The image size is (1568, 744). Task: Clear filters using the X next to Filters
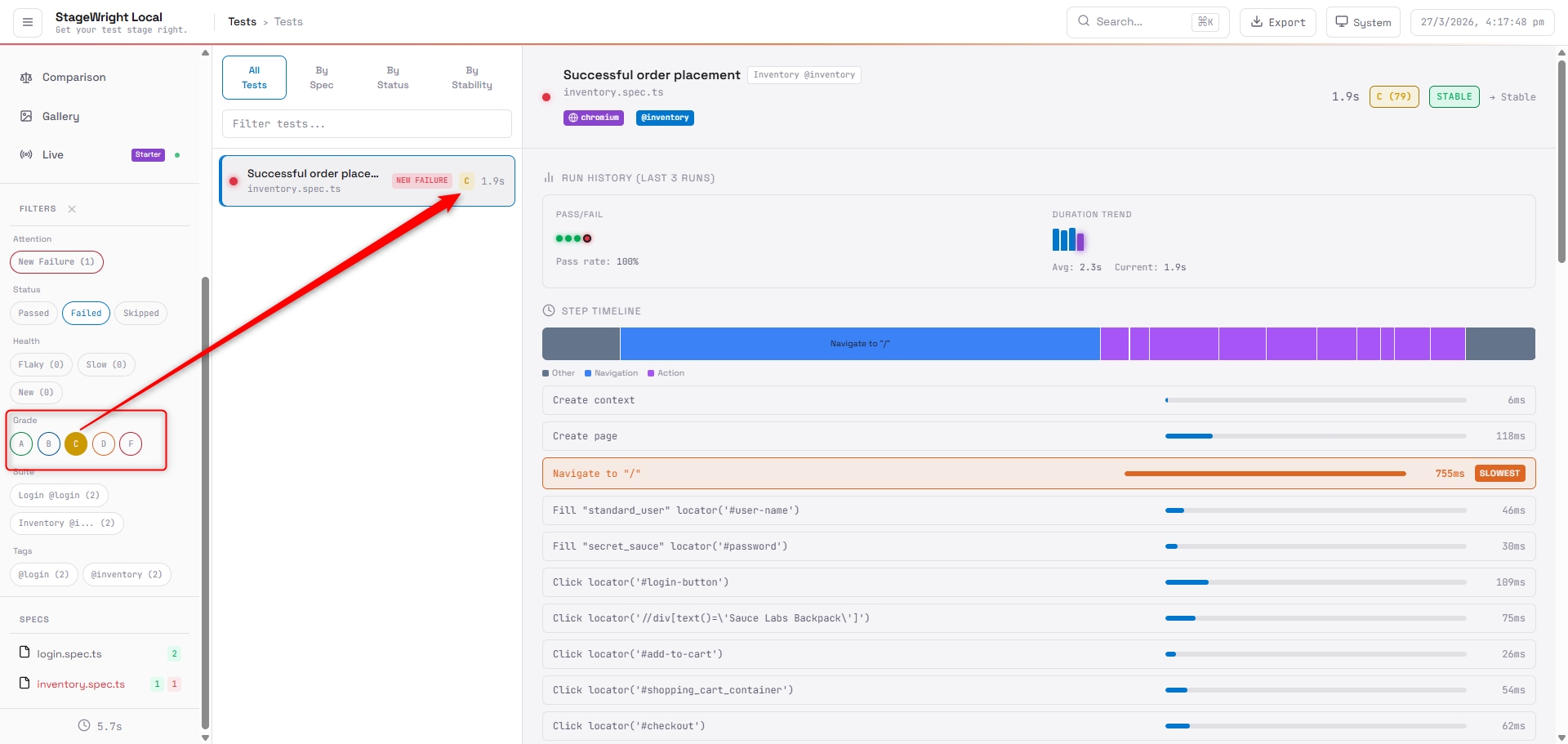point(72,208)
